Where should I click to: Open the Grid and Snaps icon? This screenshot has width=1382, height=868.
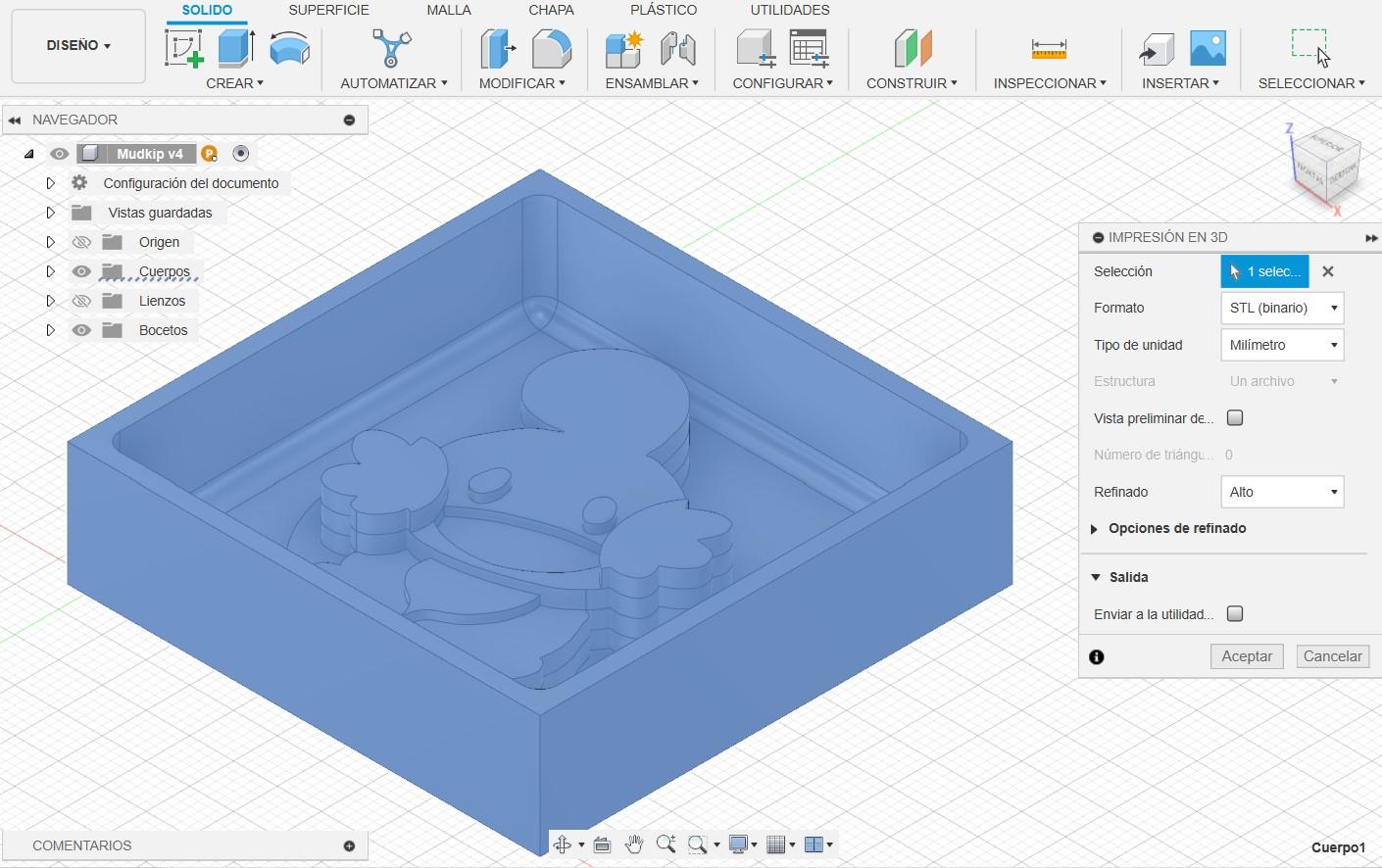[776, 844]
